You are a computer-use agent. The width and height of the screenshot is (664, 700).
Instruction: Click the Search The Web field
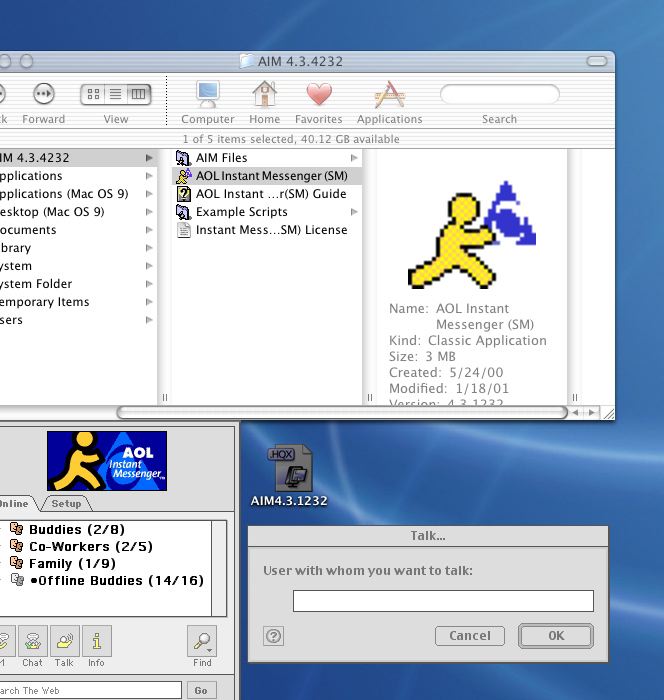(90, 690)
